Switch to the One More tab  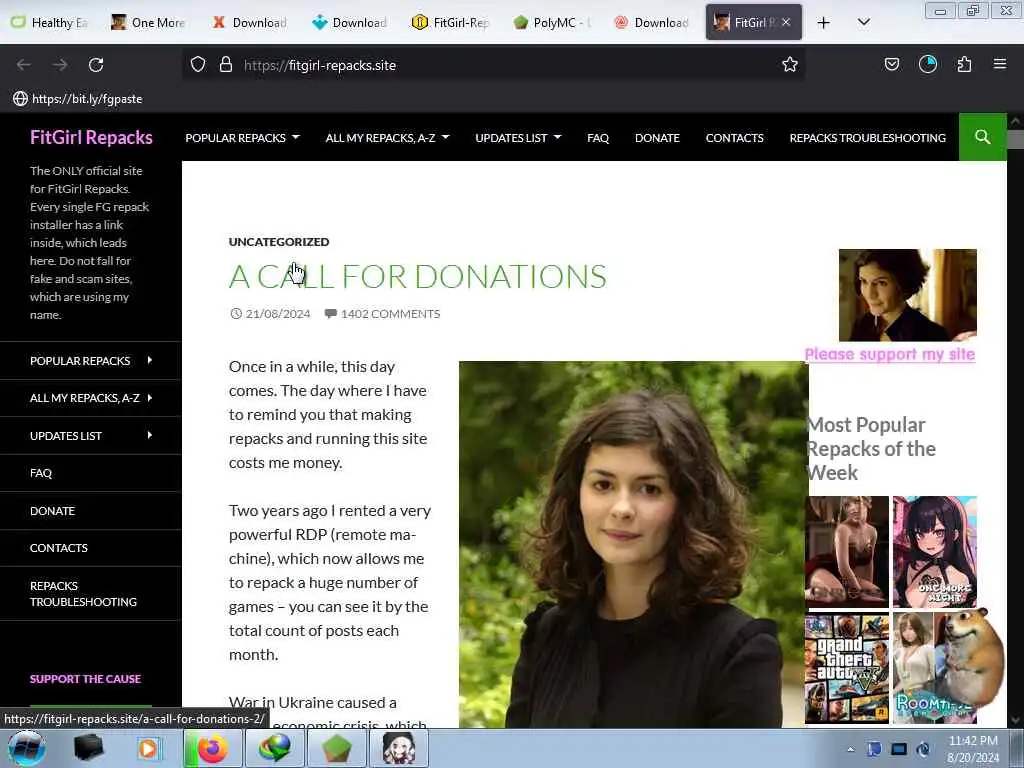point(149,22)
